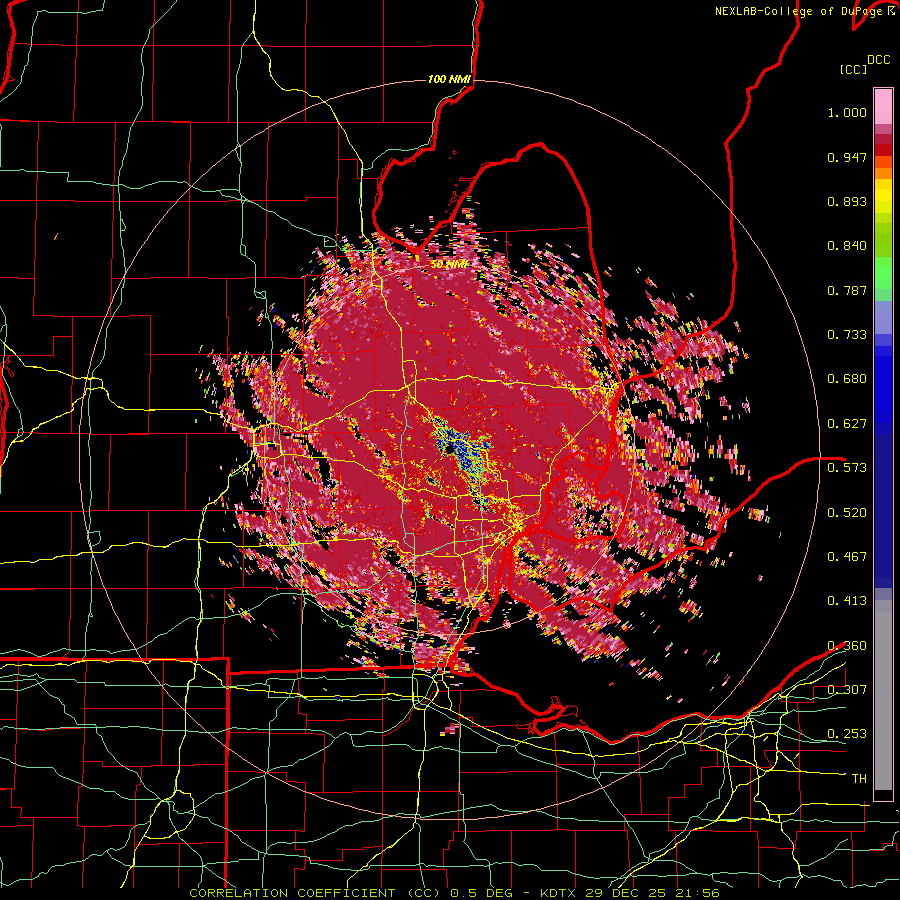Select the 0.360 scale value

click(847, 646)
